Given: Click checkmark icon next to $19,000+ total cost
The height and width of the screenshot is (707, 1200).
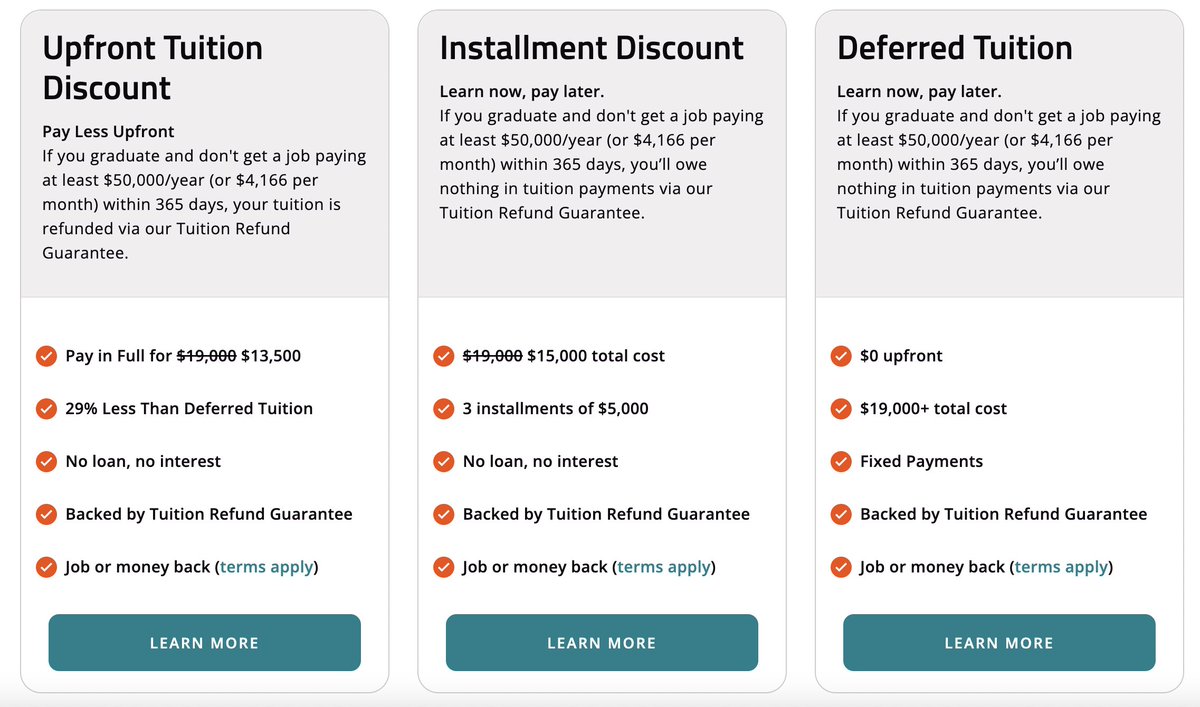Looking at the screenshot, I should tap(841, 409).
